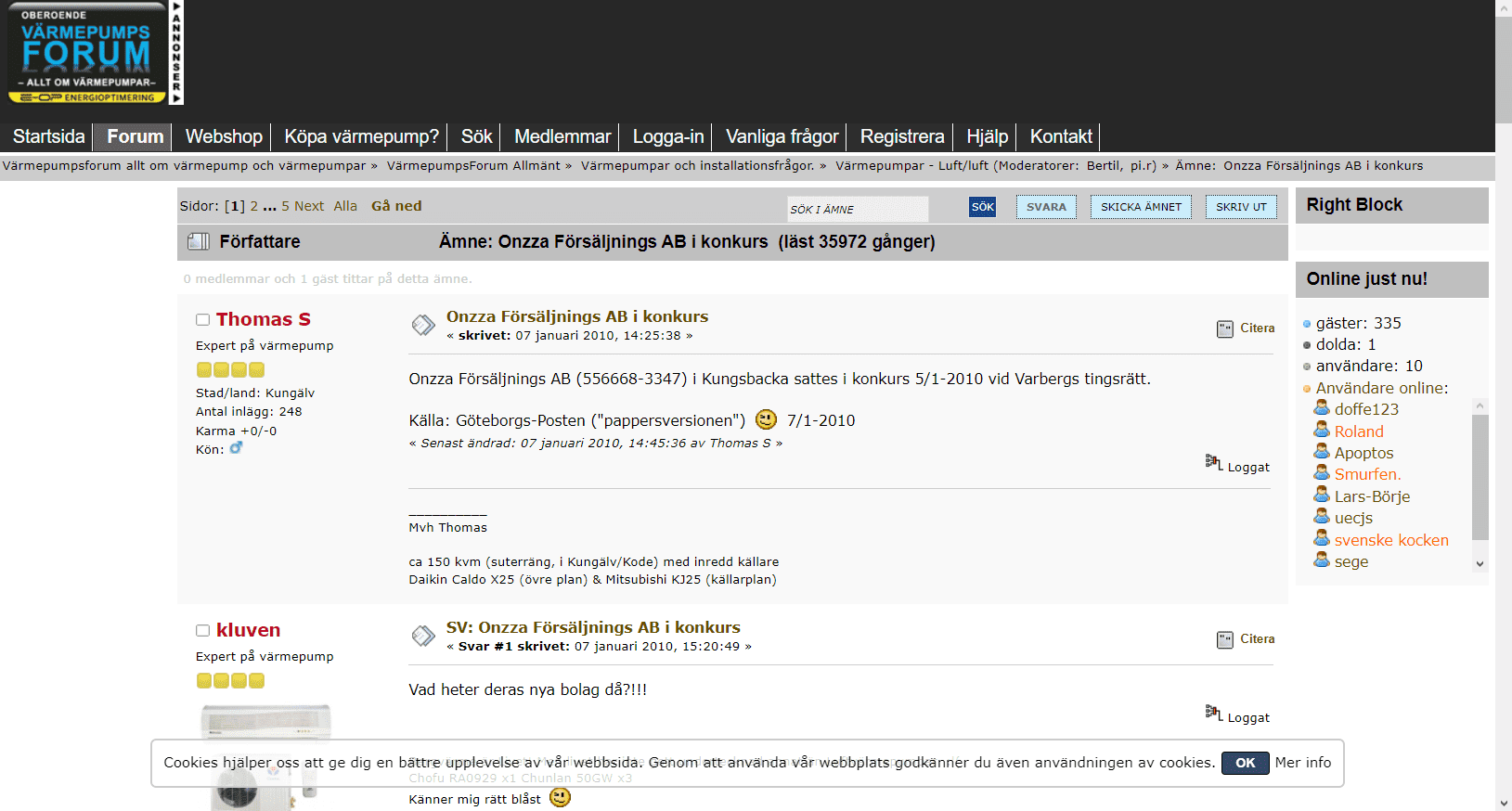Image resolution: width=1512 pixels, height=811 pixels.
Task: Expand the annonser side tab beside logo
Action: coord(176,53)
